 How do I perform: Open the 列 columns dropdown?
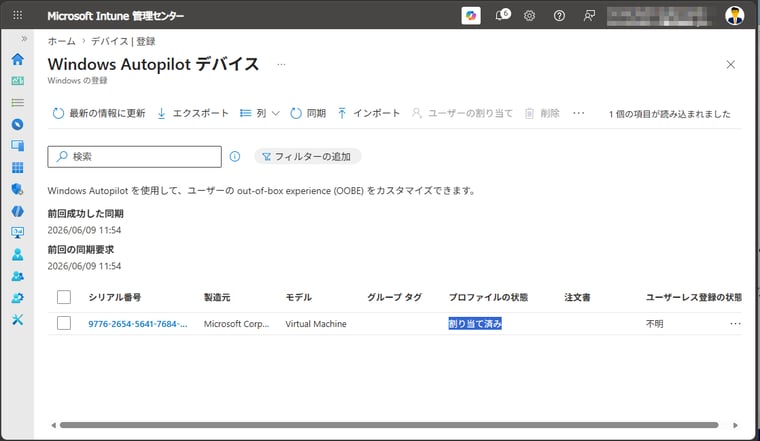260,113
